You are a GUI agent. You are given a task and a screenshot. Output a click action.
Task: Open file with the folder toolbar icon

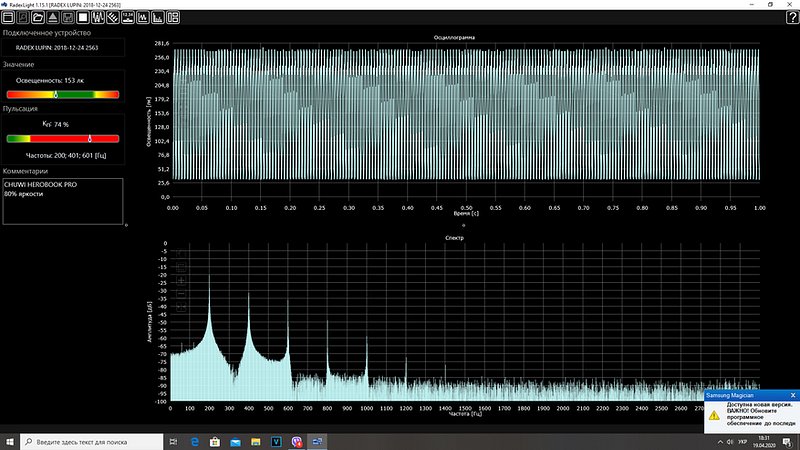coord(38,17)
